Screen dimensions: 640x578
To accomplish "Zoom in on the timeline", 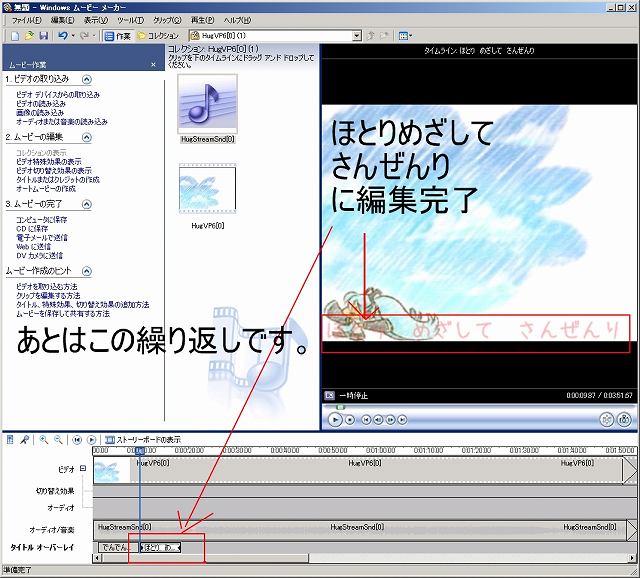I will pyautogui.click(x=43, y=440).
